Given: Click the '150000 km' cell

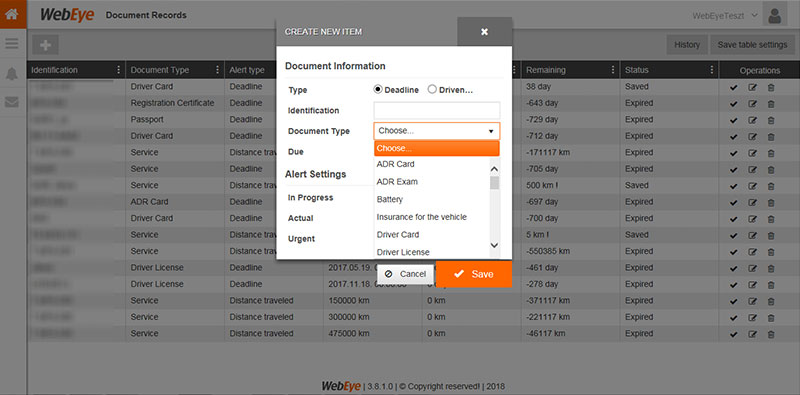Looking at the screenshot, I should pos(350,301).
